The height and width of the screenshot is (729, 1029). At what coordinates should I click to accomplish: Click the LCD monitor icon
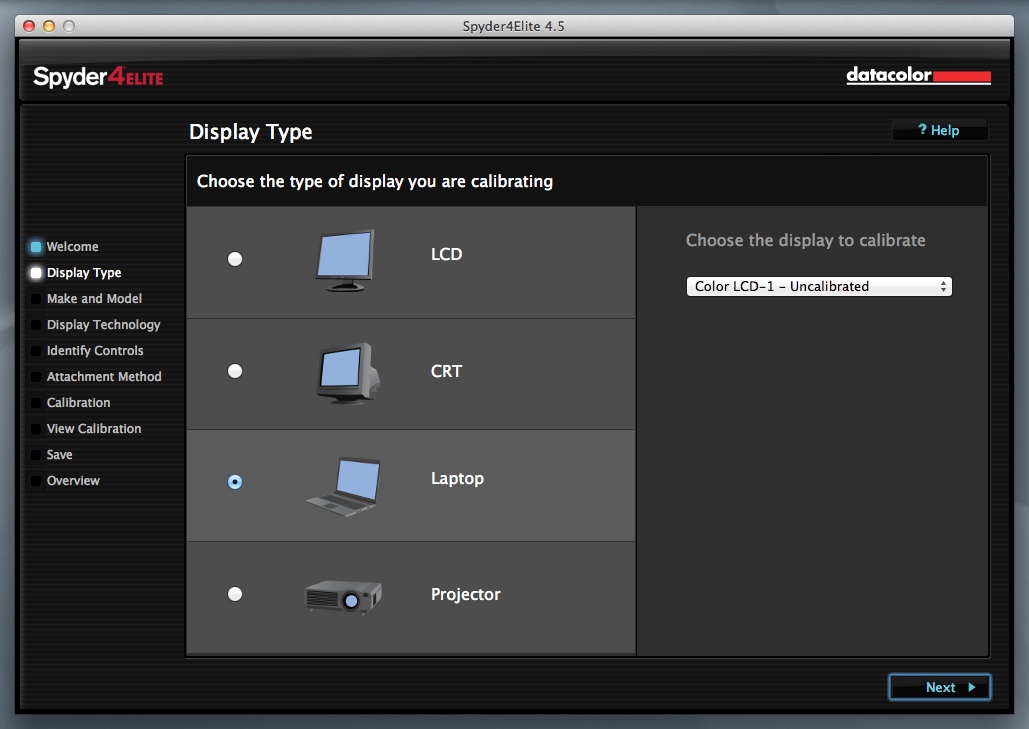pos(345,260)
